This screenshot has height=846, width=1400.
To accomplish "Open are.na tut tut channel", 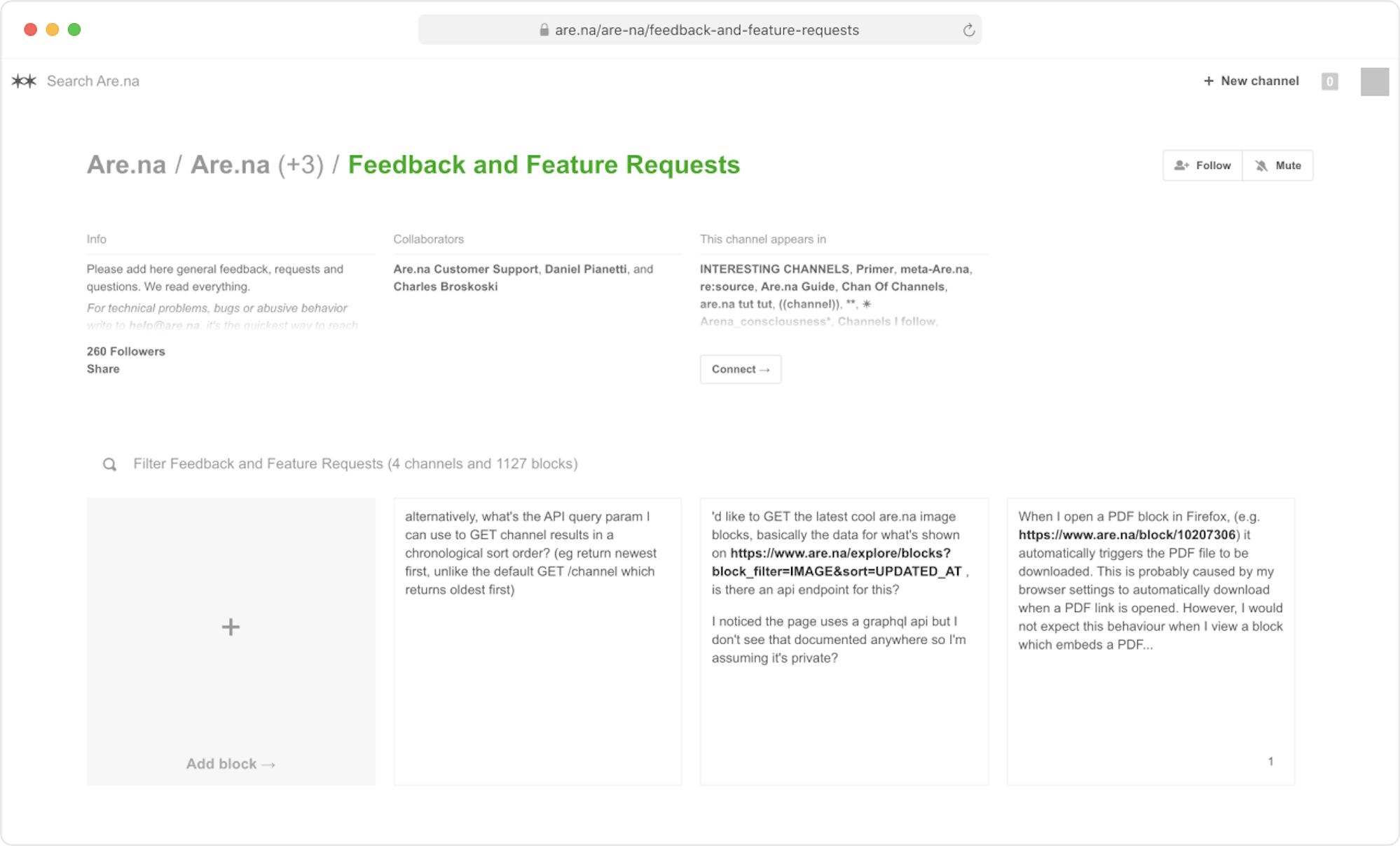I will [736, 304].
